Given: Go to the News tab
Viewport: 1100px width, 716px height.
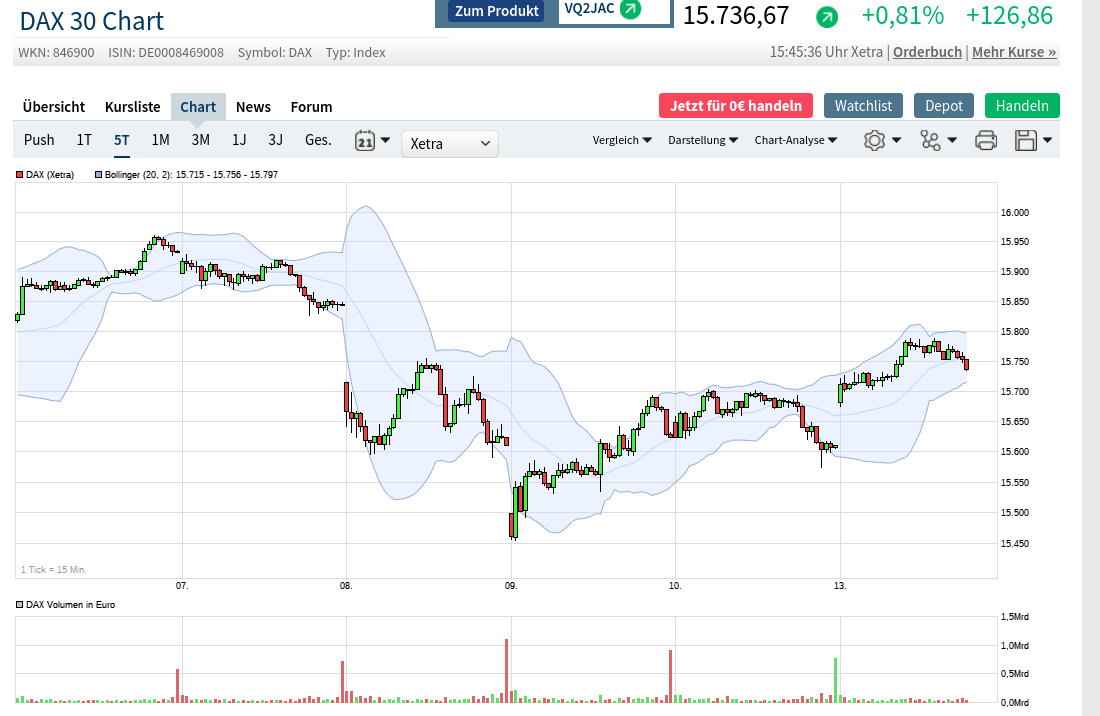Looking at the screenshot, I should 253,107.
